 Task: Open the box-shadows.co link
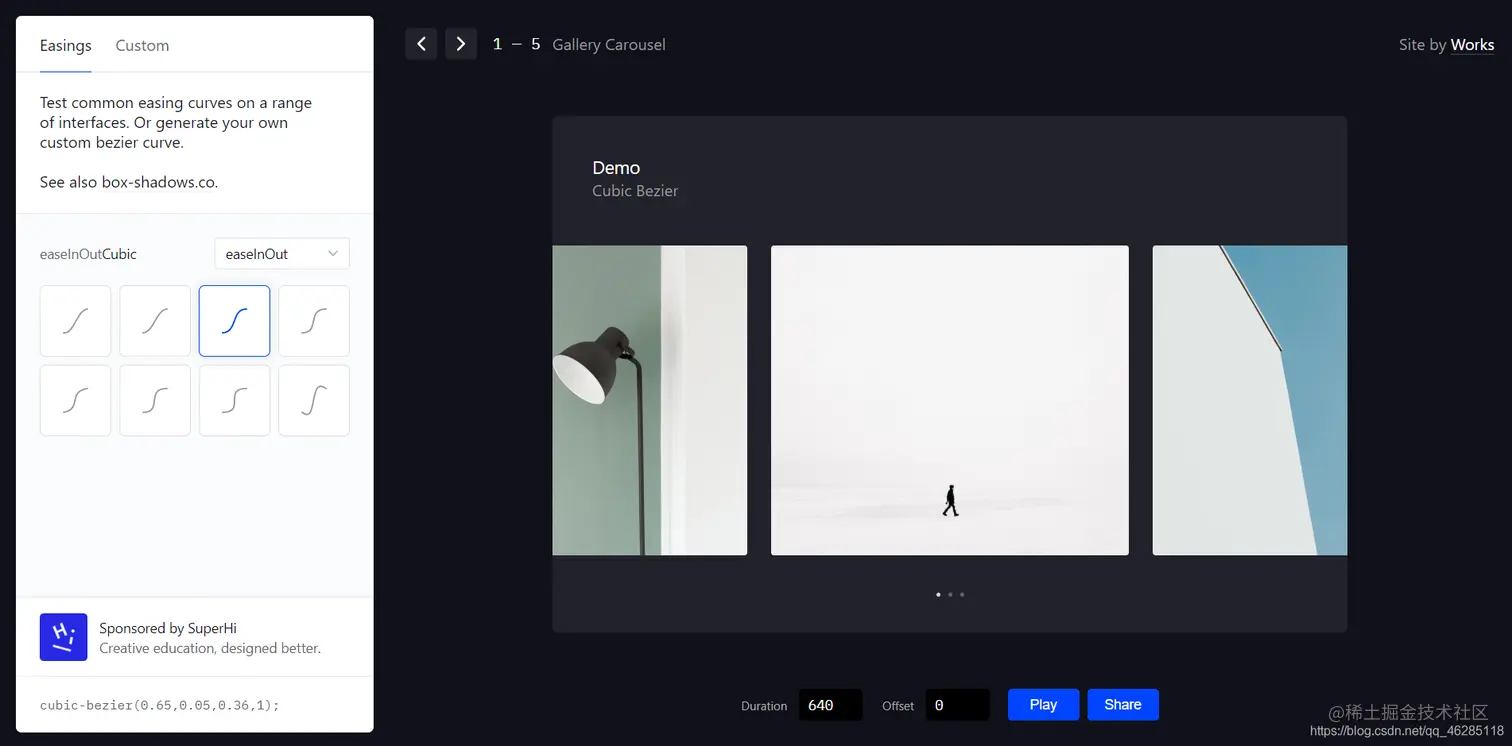coord(159,182)
